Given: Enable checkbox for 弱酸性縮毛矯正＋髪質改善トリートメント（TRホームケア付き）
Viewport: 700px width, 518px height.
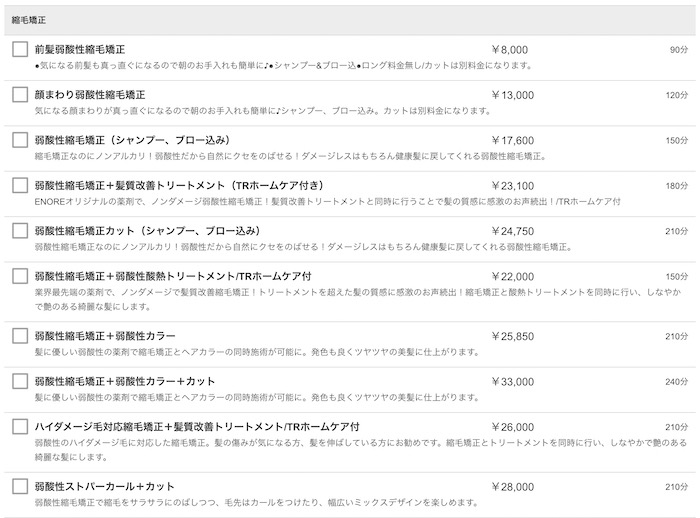Looking at the screenshot, I should pyautogui.click(x=20, y=185).
